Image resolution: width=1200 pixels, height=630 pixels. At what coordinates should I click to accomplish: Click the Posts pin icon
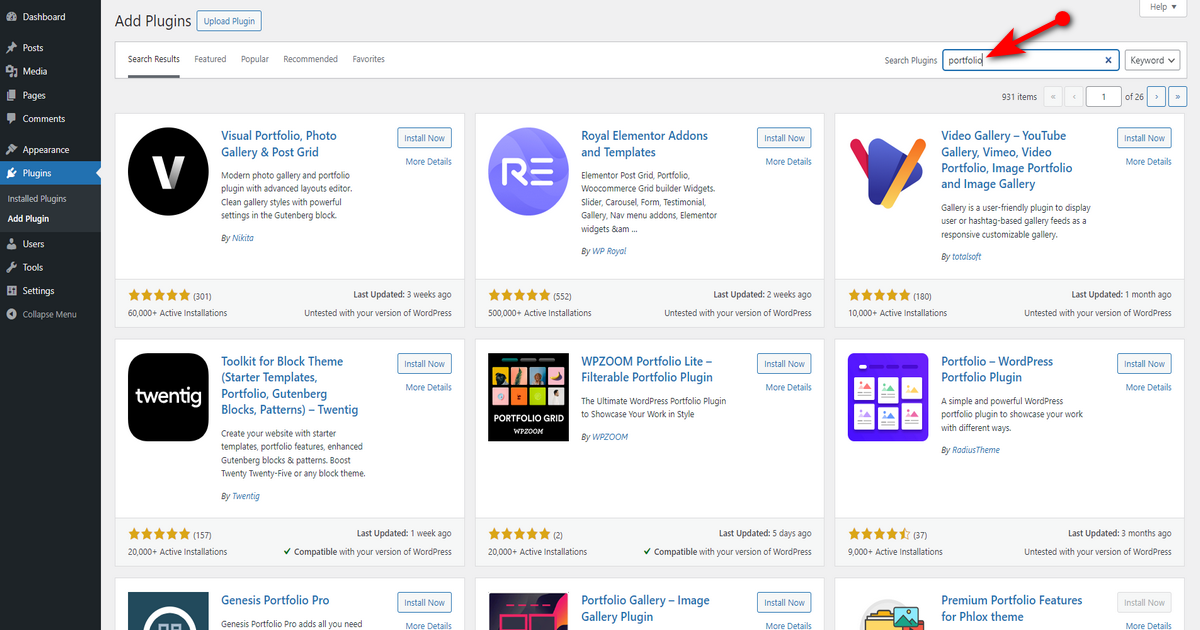(11, 48)
